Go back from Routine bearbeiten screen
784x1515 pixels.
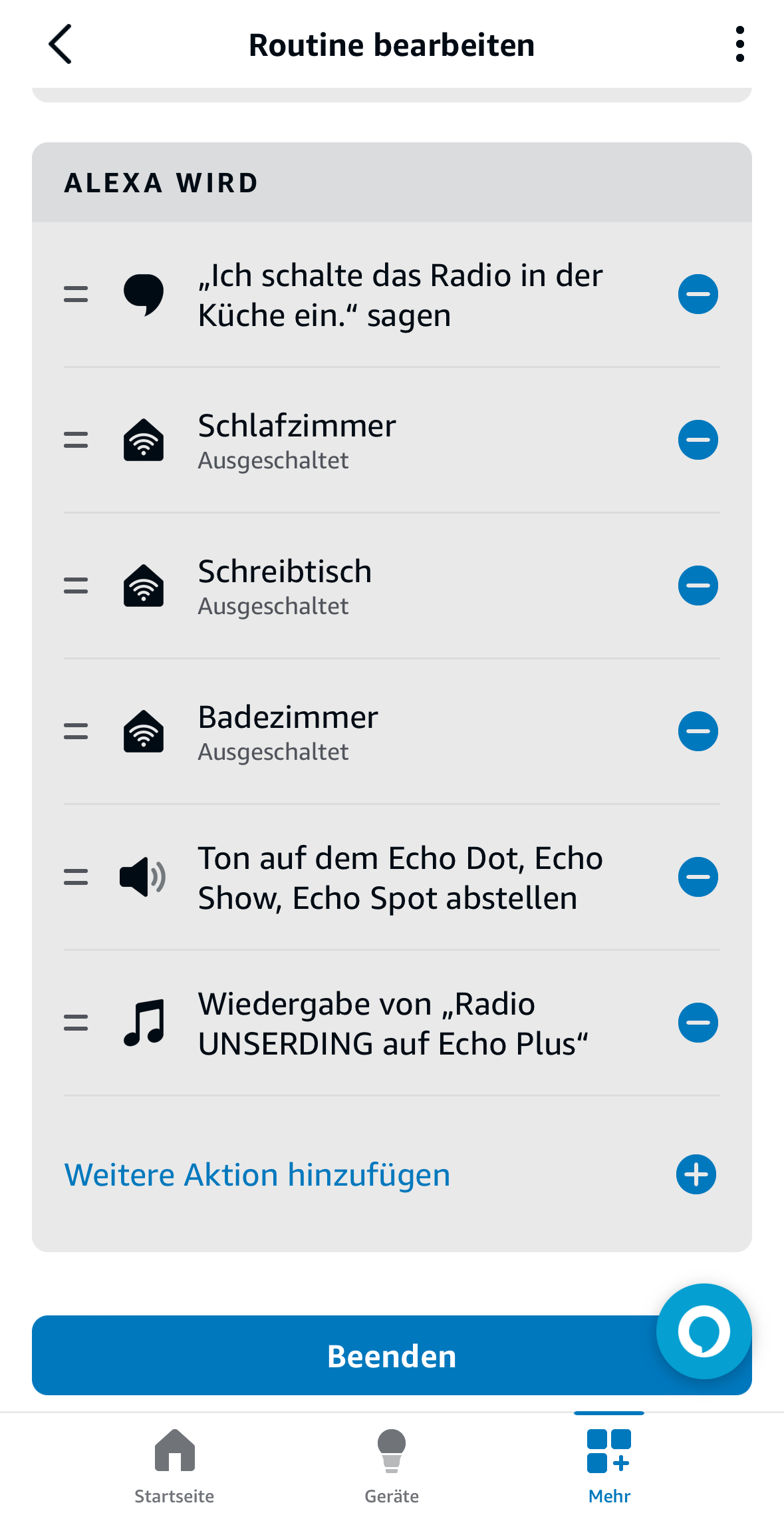[60, 45]
